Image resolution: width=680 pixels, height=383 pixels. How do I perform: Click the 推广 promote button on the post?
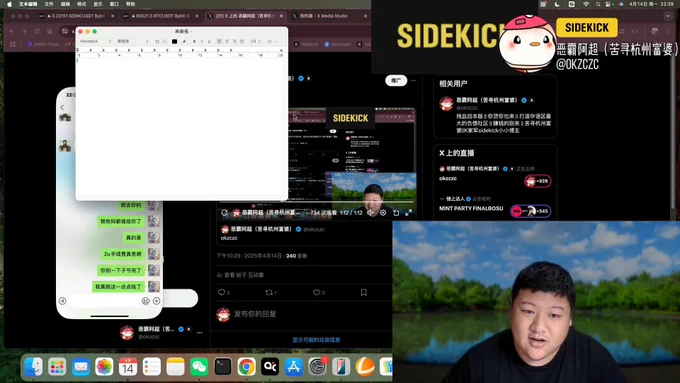click(396, 80)
